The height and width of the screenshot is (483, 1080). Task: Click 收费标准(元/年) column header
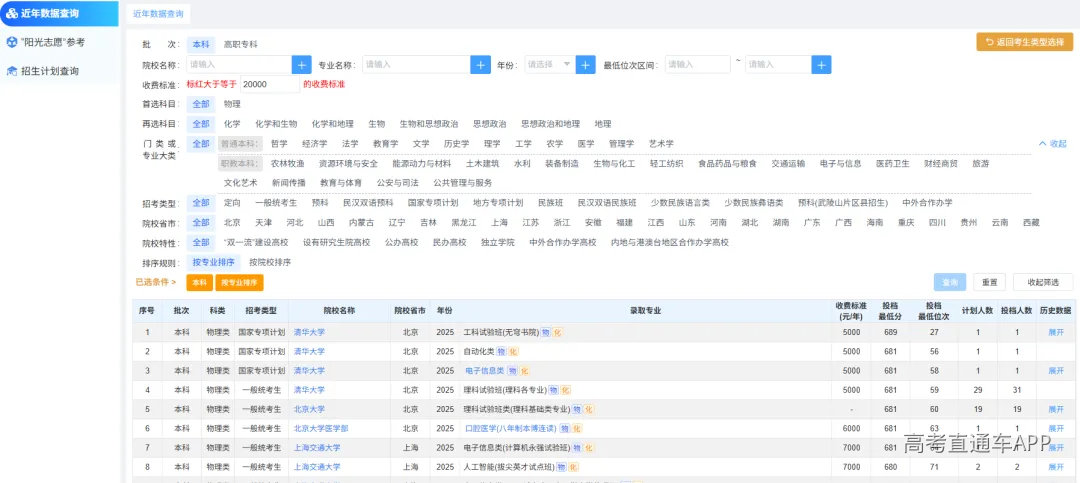pyautogui.click(x=851, y=311)
